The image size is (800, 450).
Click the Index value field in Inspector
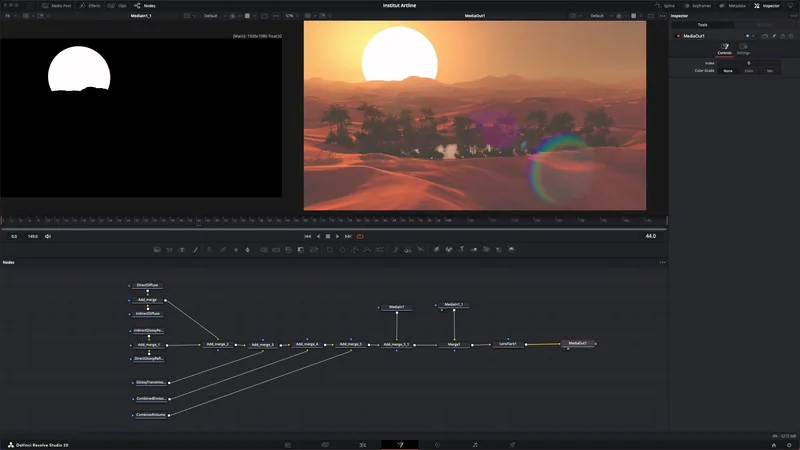click(748, 63)
